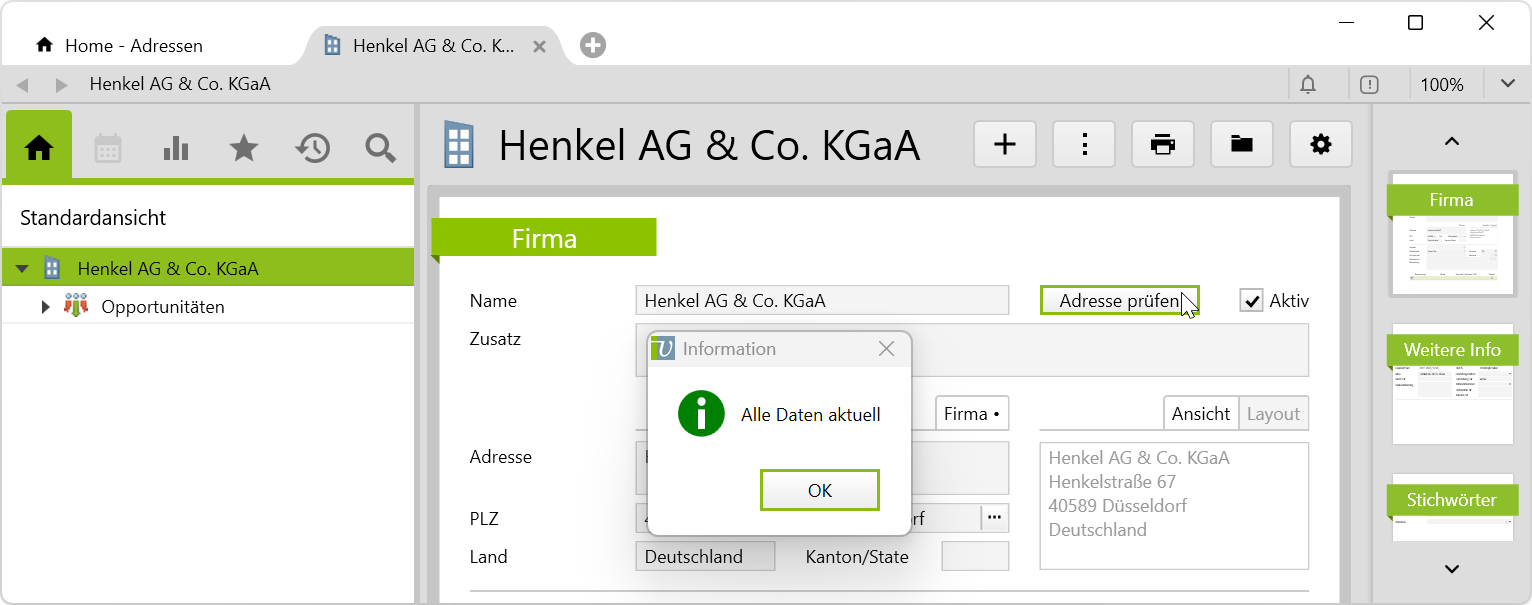
Task: Jump to the Weitere Info thumbnail
Action: coord(1451,385)
